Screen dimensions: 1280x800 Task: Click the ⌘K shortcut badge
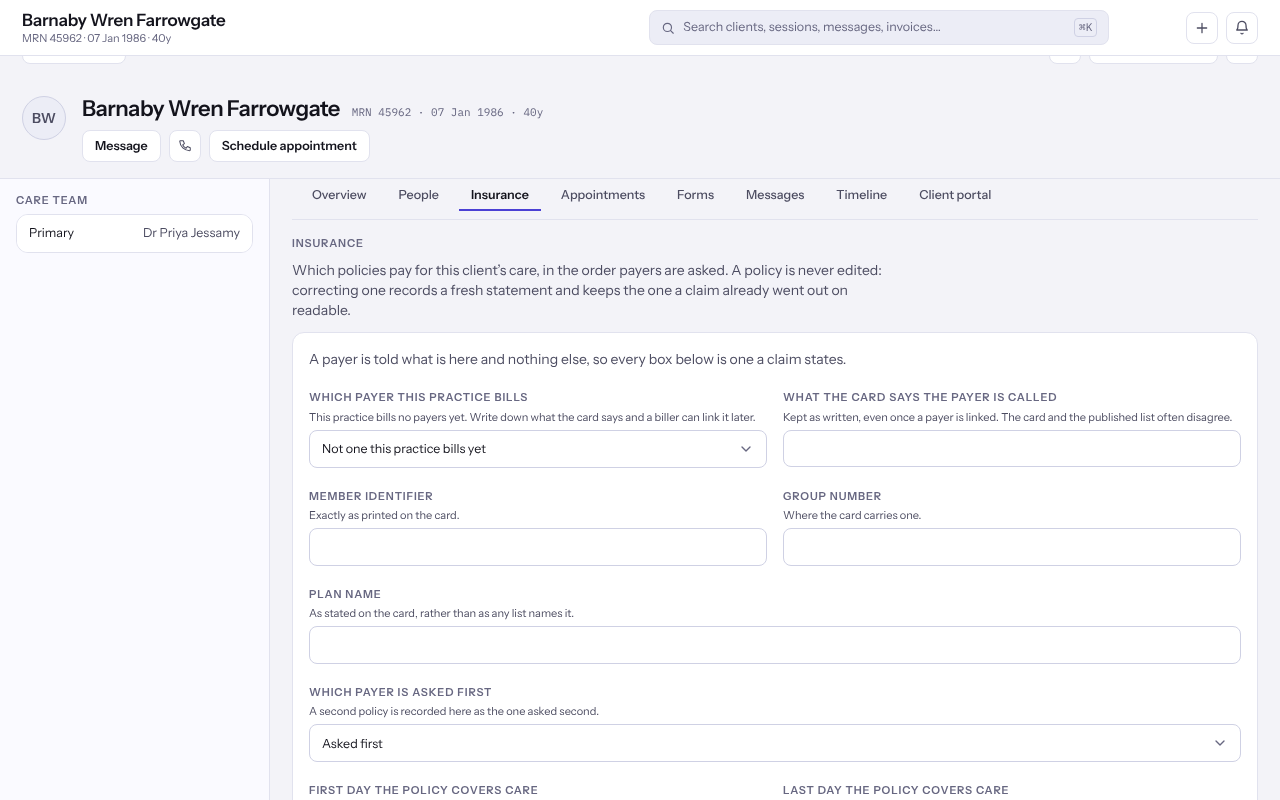tap(1085, 28)
